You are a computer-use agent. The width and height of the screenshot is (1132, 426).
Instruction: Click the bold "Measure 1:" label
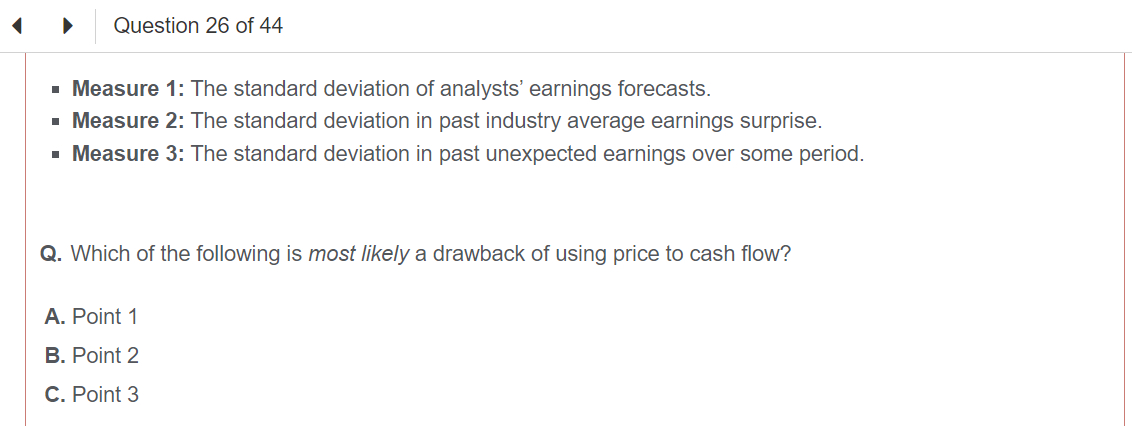(129, 89)
